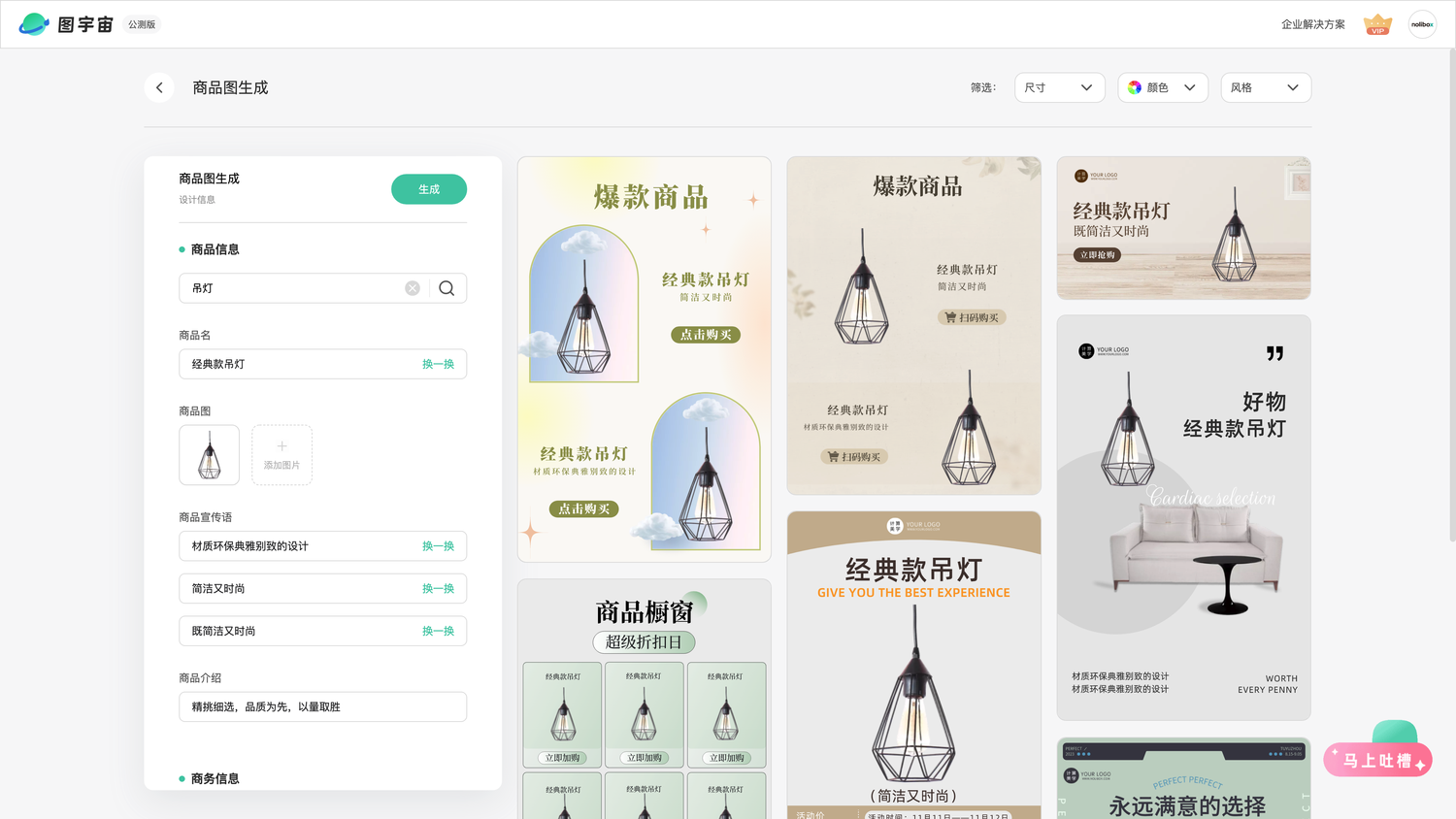The image size is (1456, 819).
Task: Open the wide 经典款吊灯 banner template
Action: click(x=1183, y=228)
